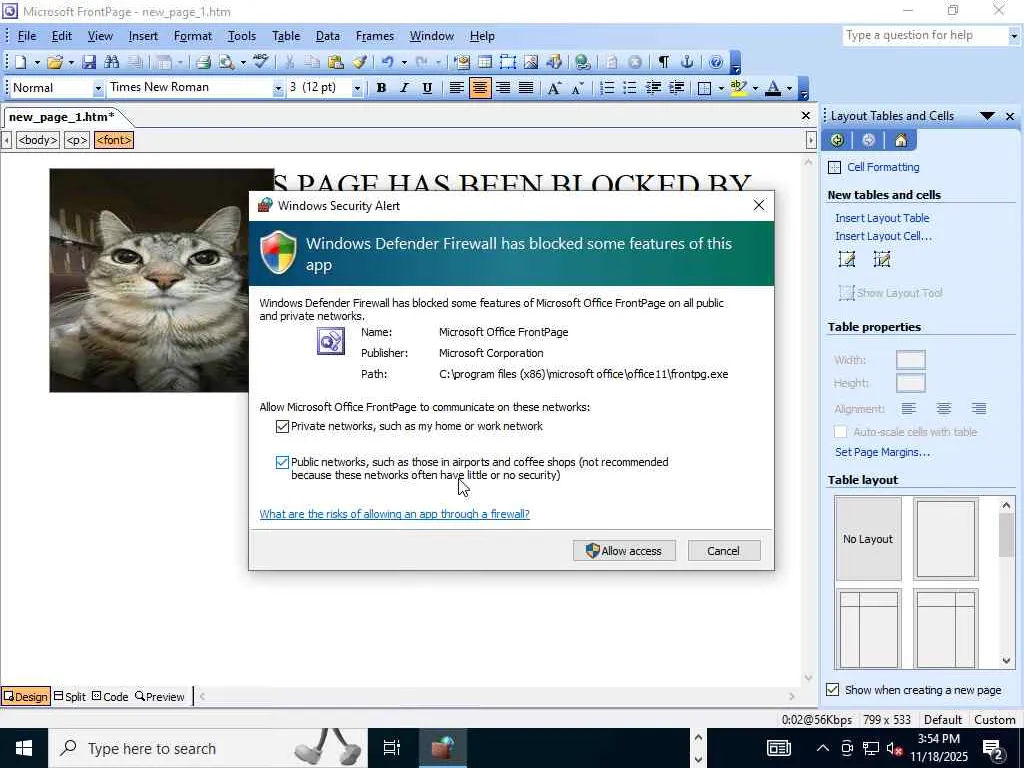
Task: Click Set Page Margins link
Action: pos(882,452)
